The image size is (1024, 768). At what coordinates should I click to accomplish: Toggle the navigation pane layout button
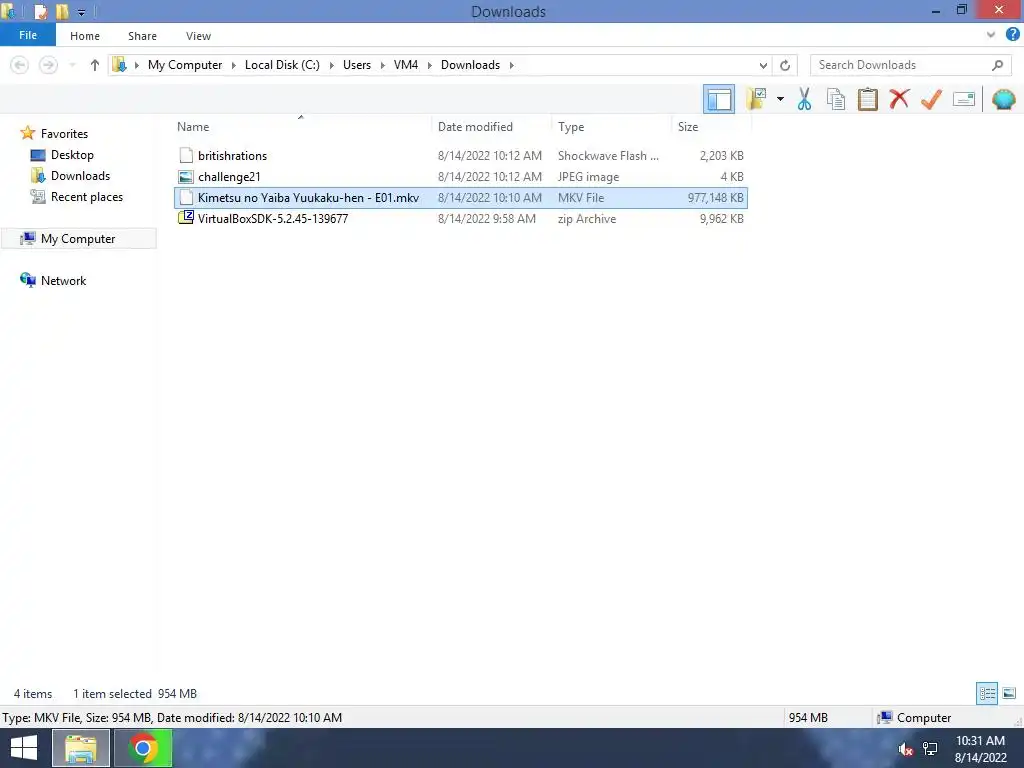pyautogui.click(x=718, y=99)
